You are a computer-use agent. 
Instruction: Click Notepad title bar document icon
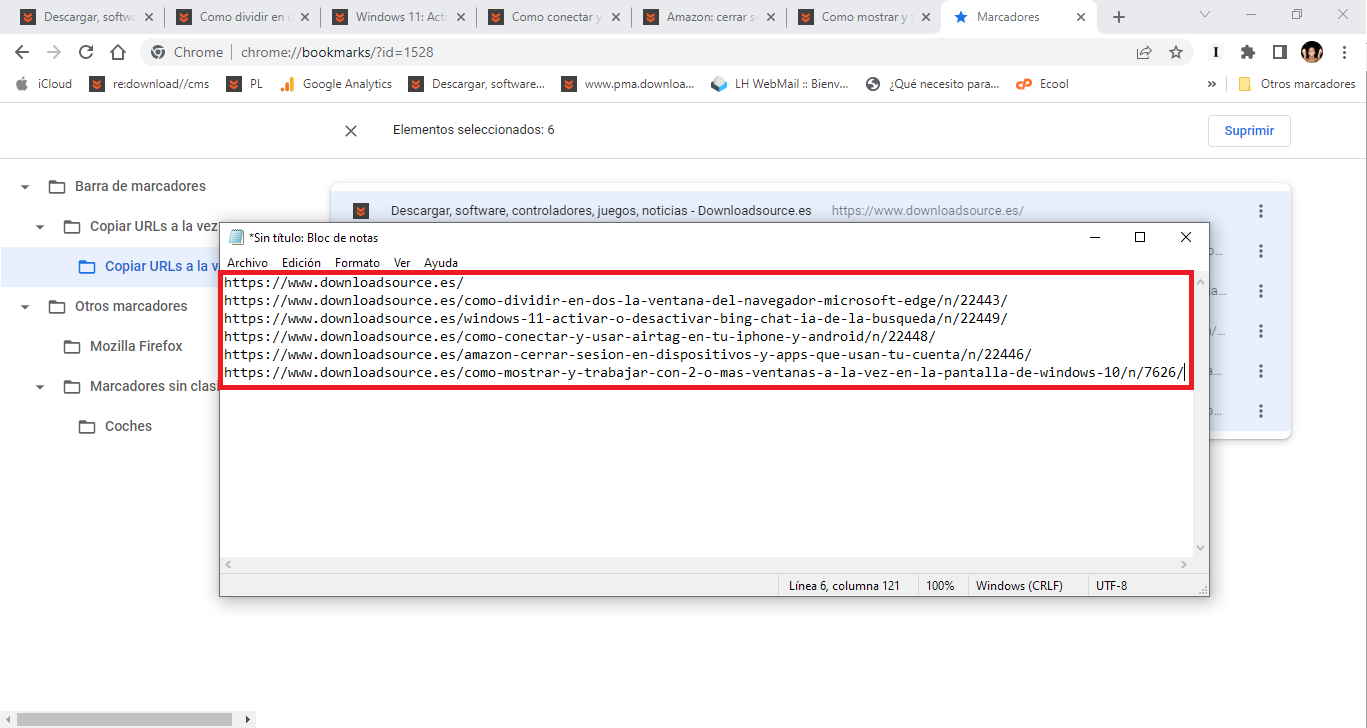tap(236, 237)
